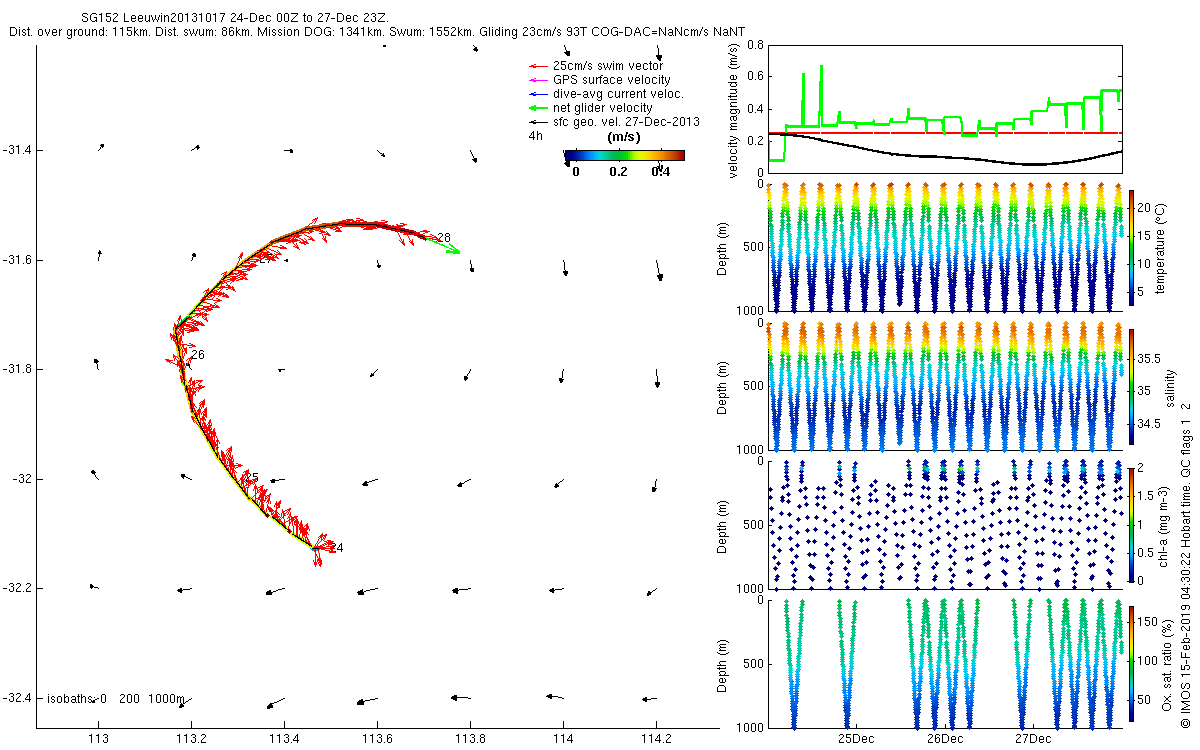
Task: Click the Ox. sat. ratio colorbar
Action: point(1132,665)
